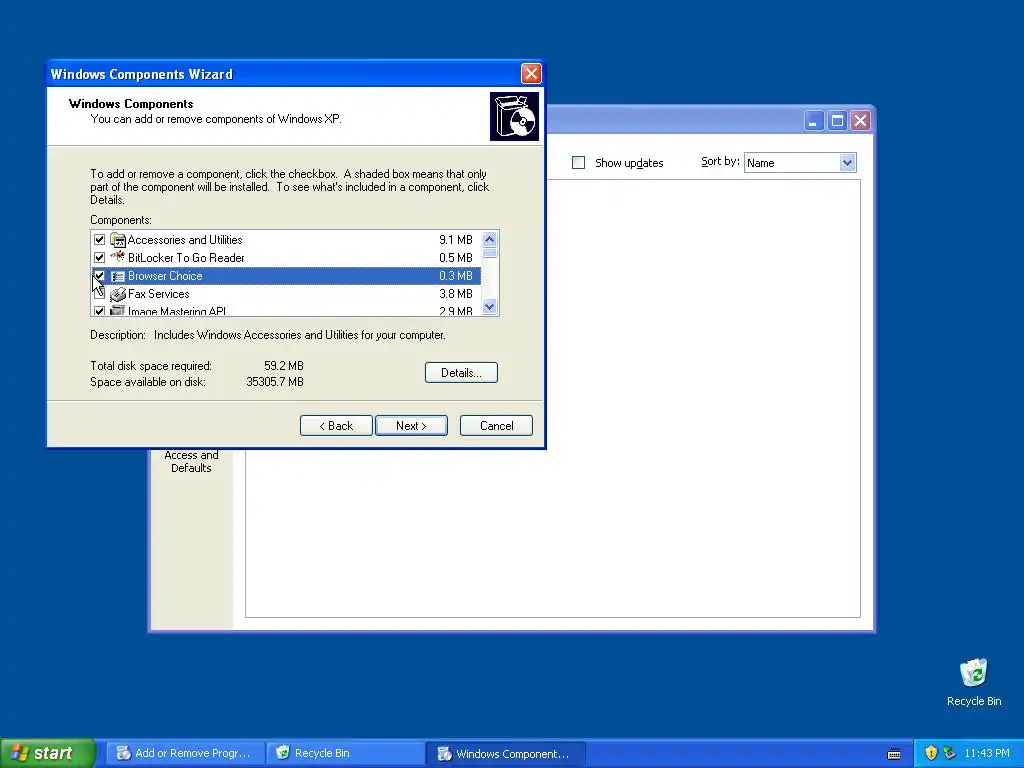Click the components list scrollbar thumb
Screen dimensions: 1024x768
pyautogui.click(x=490, y=253)
